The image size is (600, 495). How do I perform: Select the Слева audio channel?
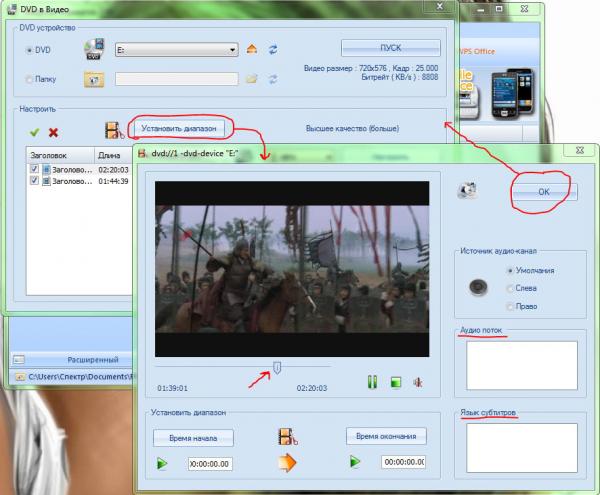tap(510, 288)
